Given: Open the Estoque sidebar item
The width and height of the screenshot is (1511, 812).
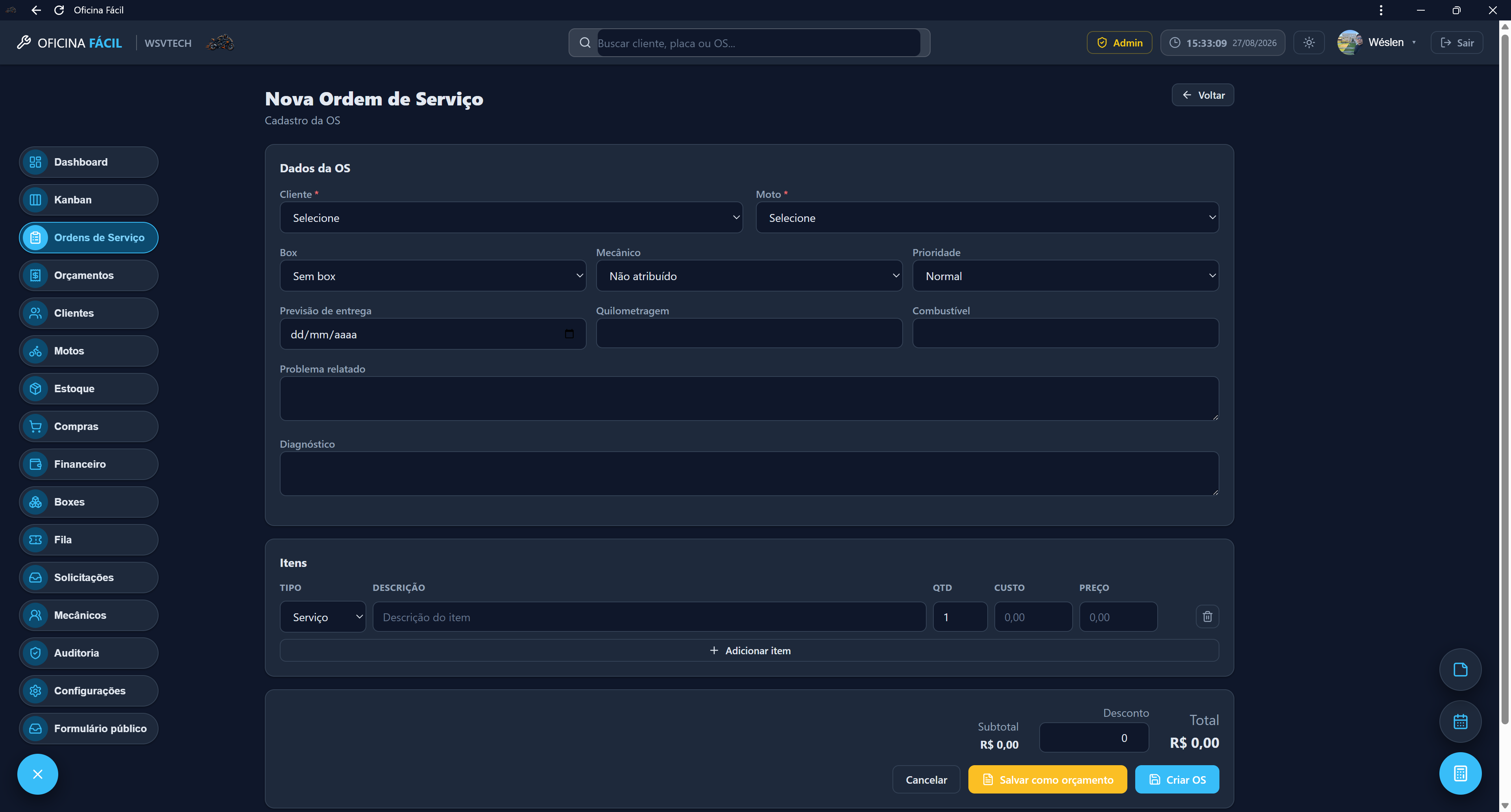Looking at the screenshot, I should (x=89, y=389).
